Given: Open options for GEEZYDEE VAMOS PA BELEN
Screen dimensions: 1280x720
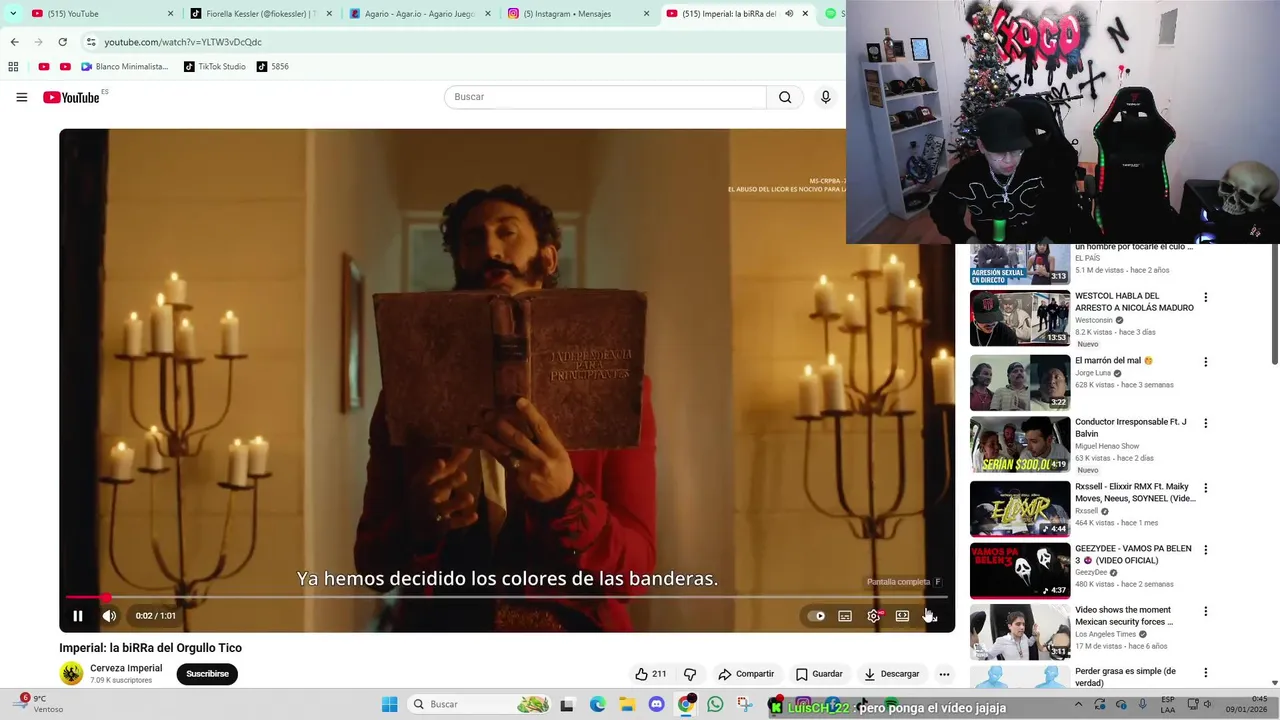Looking at the screenshot, I should point(1206,550).
